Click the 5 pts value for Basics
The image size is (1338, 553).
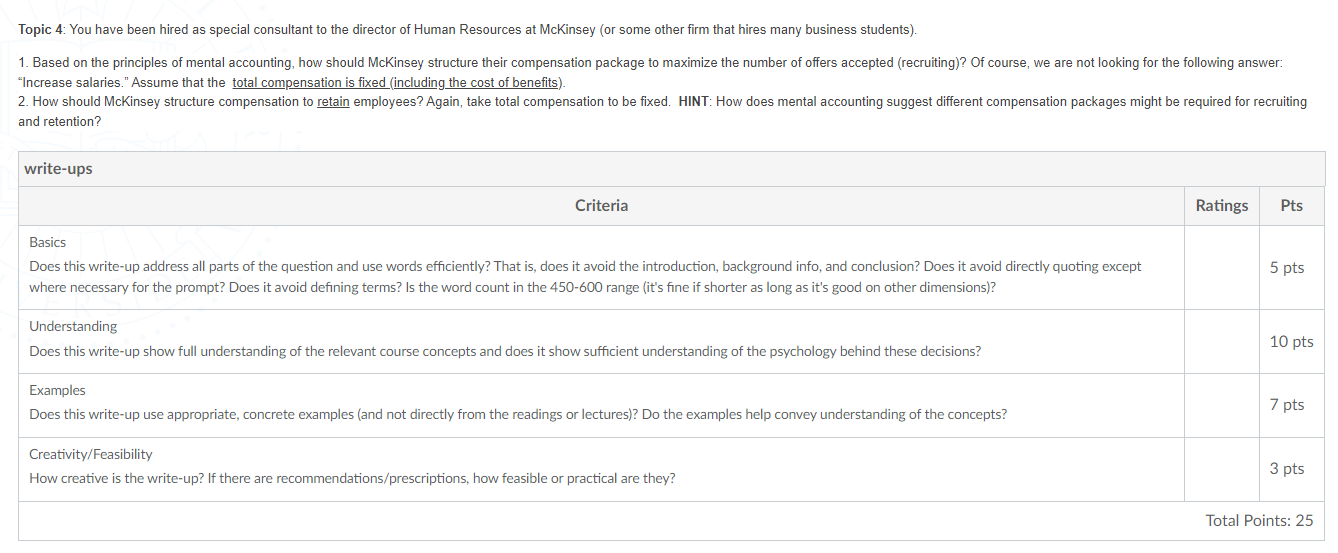1287,267
